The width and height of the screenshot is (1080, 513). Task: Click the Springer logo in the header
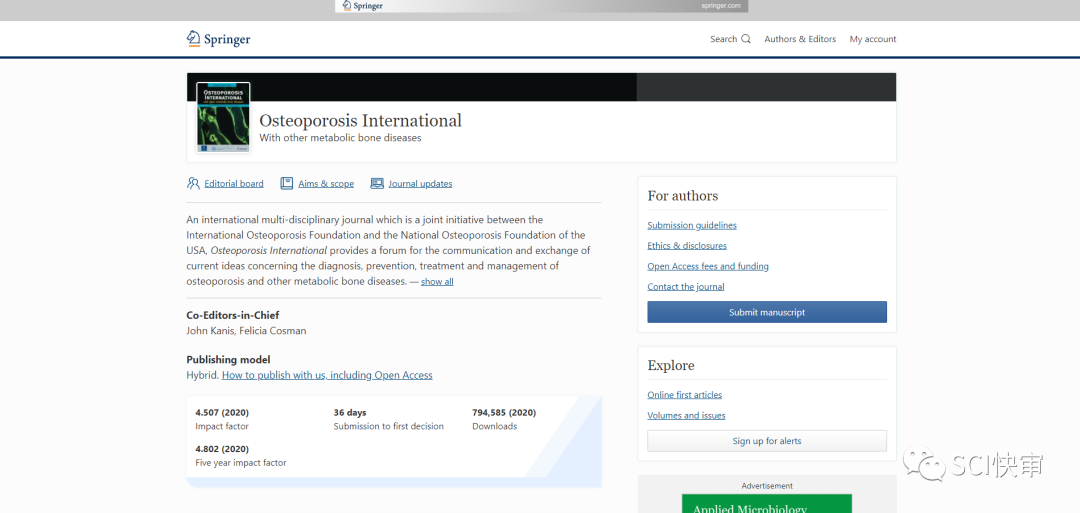(218, 39)
